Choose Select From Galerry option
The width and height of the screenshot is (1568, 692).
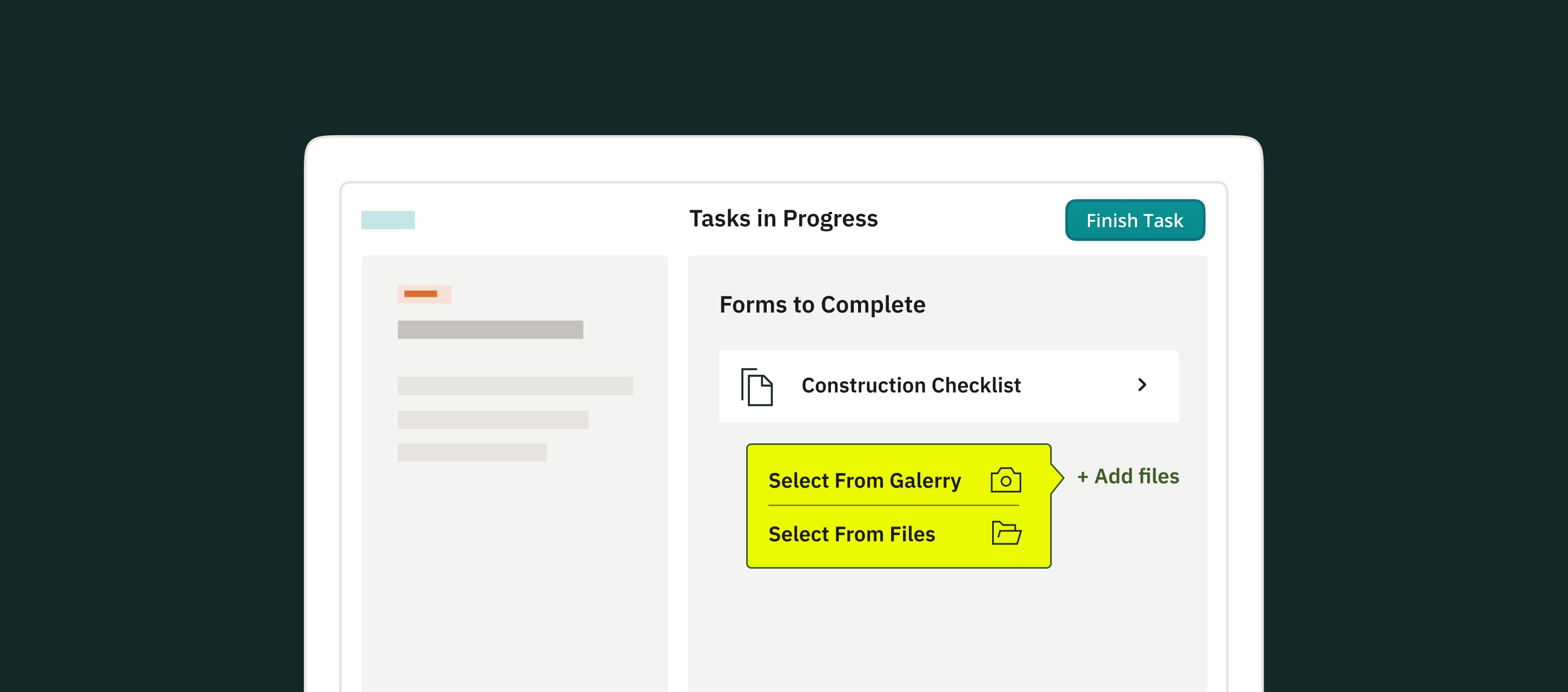pos(865,480)
